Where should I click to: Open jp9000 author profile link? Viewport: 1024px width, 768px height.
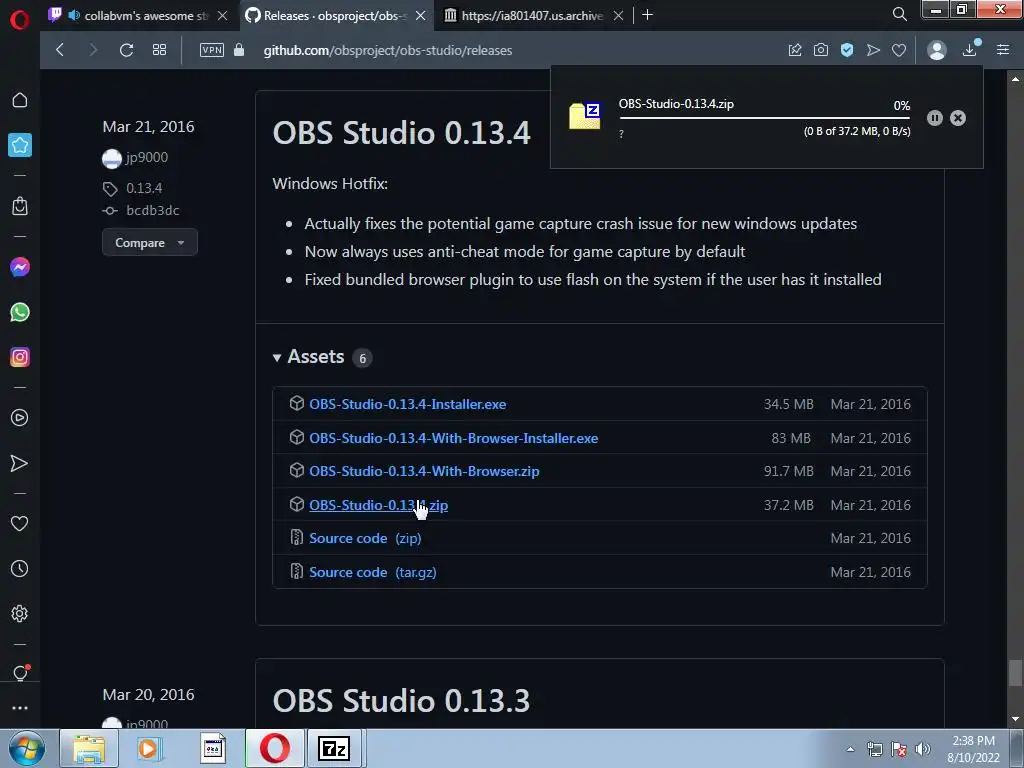point(146,157)
